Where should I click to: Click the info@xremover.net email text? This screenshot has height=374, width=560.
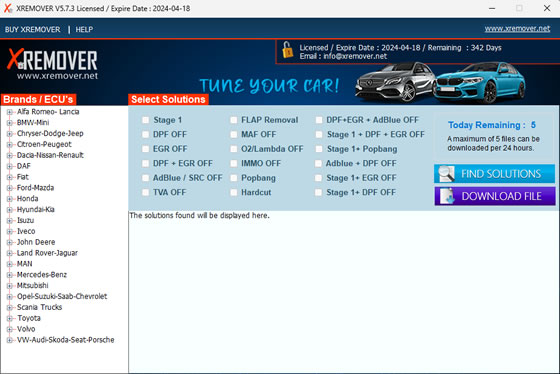(x=355, y=56)
